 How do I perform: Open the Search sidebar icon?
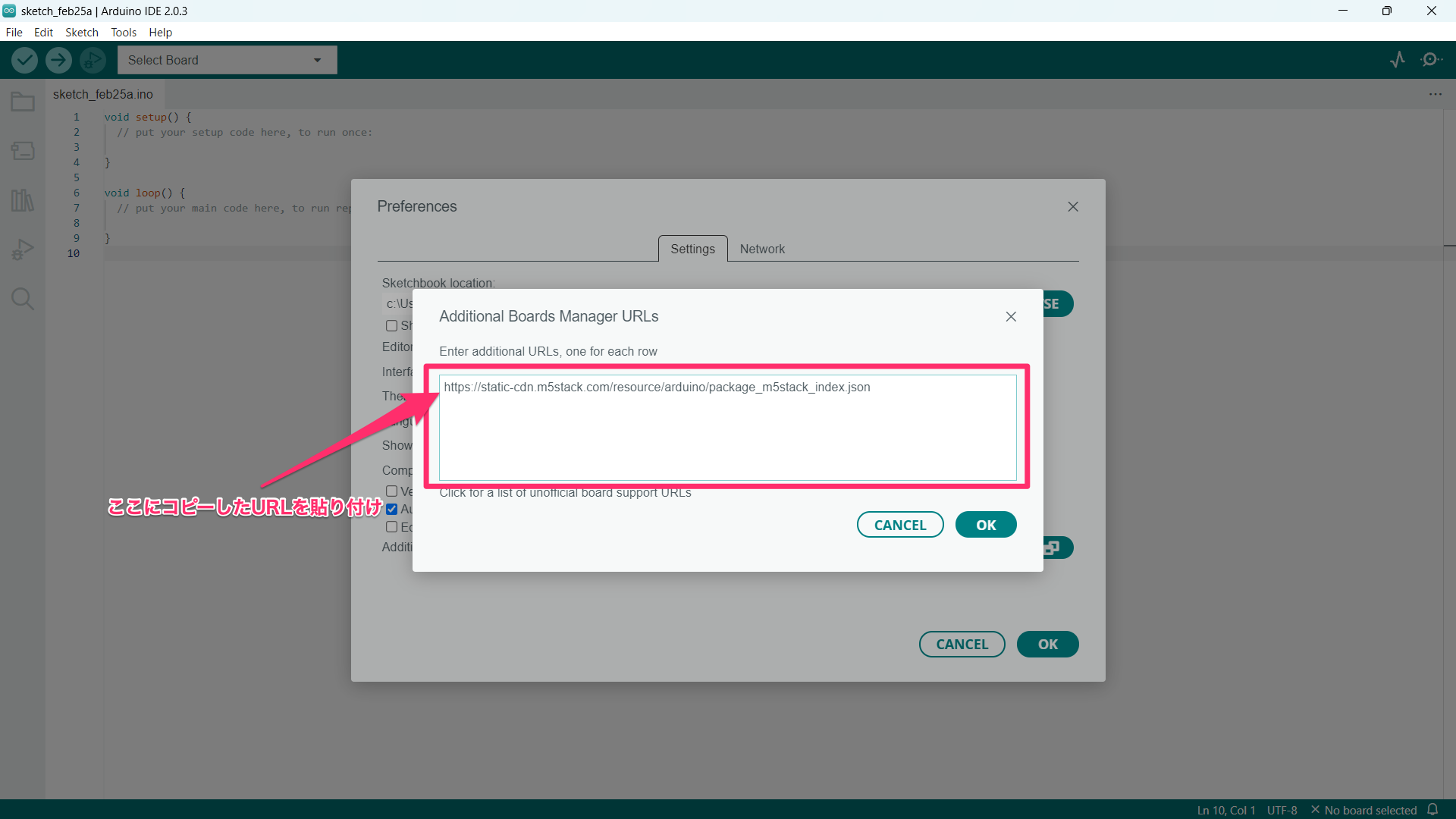[x=23, y=299]
